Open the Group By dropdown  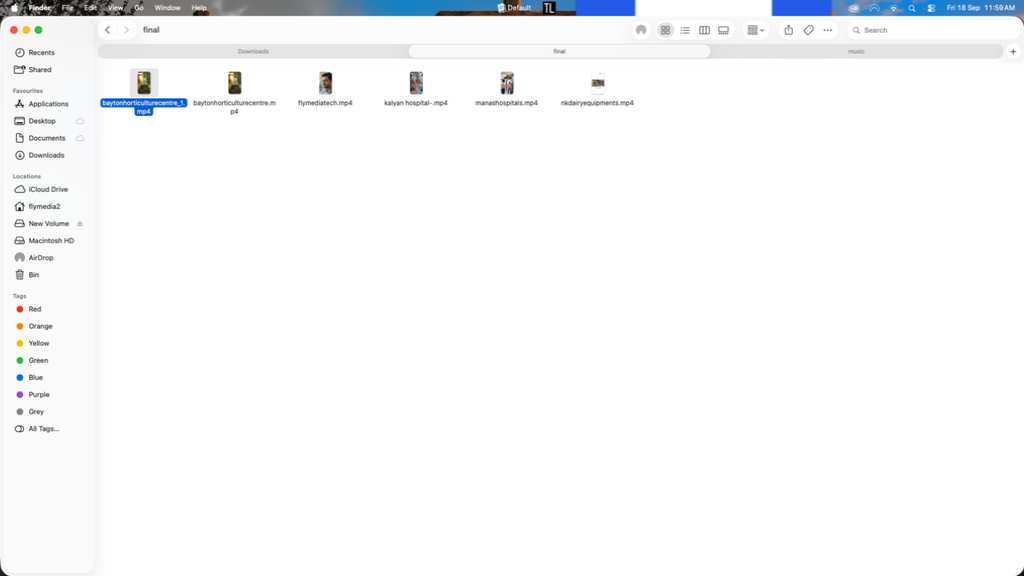pyautogui.click(x=756, y=30)
